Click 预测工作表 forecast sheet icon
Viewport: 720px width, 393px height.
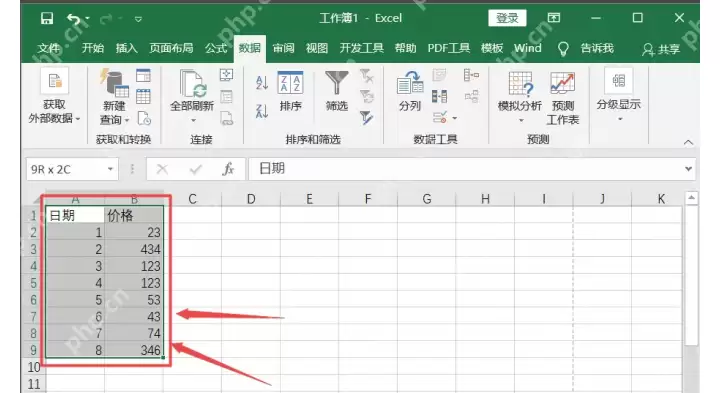click(x=562, y=97)
